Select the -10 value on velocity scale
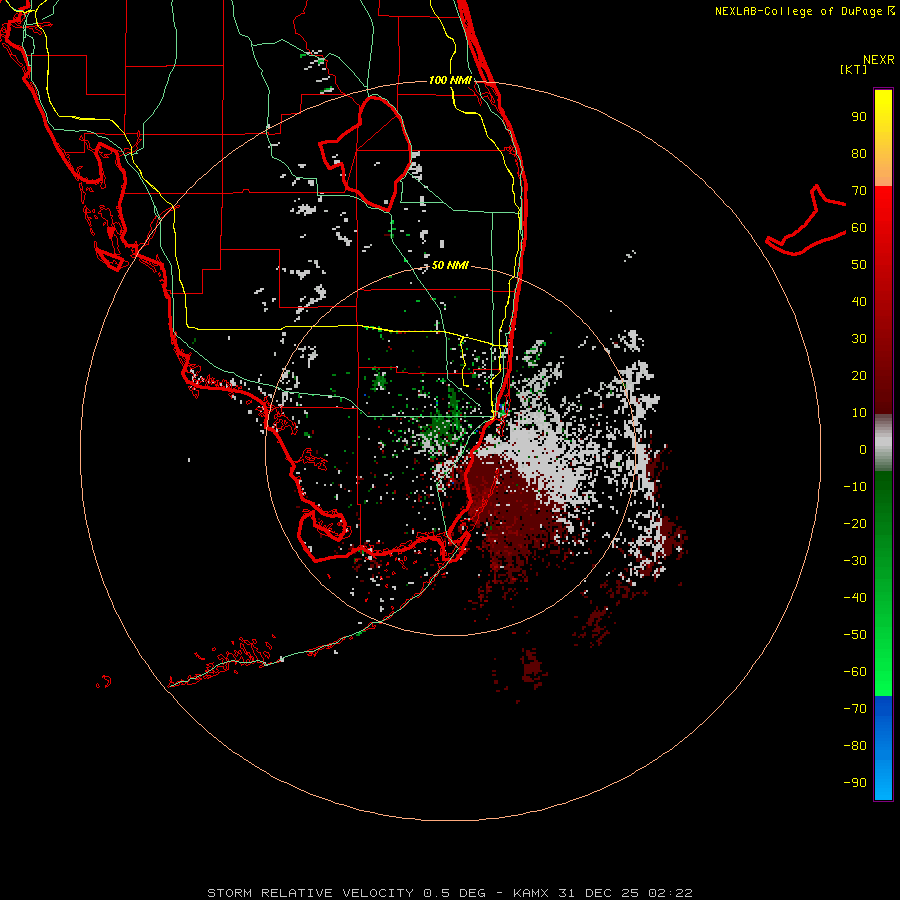The width and height of the screenshot is (900, 900). pos(855,487)
